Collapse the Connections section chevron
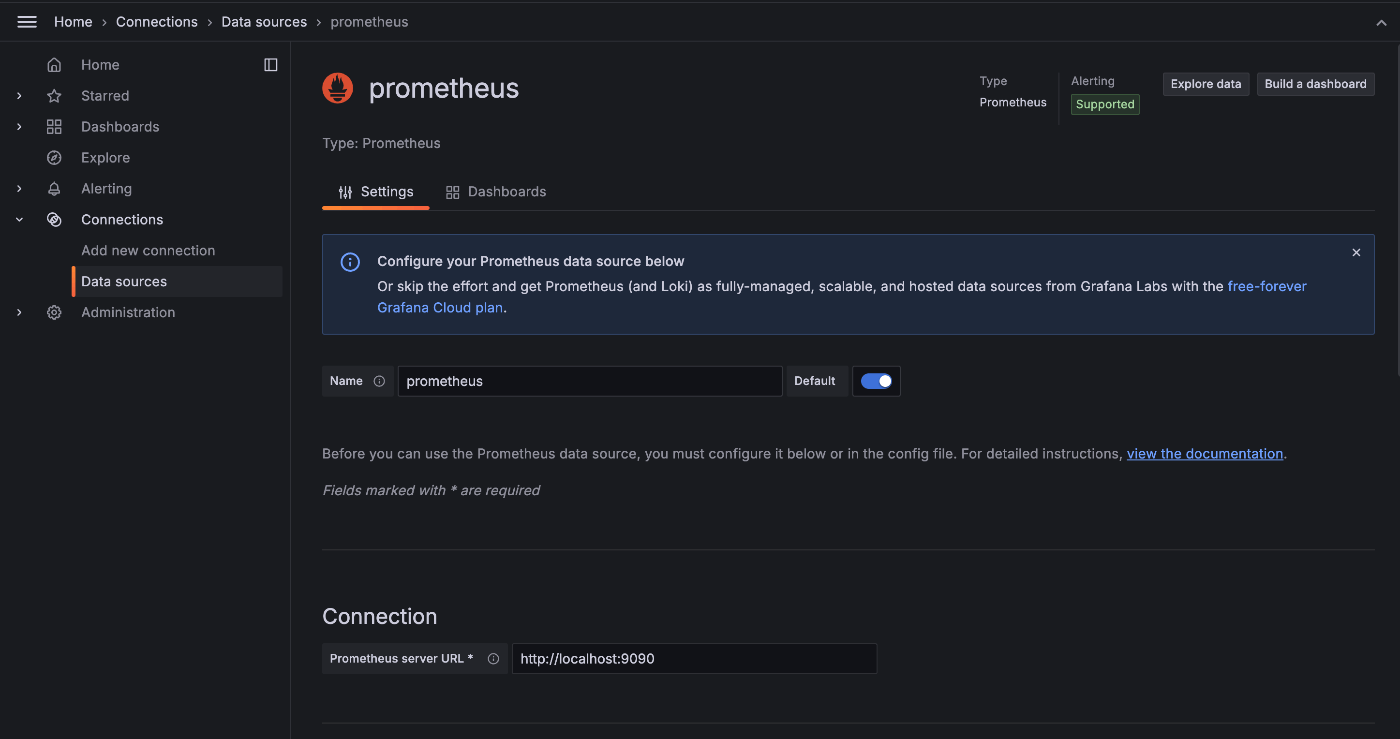Viewport: 1400px width, 739px height. tap(19, 220)
